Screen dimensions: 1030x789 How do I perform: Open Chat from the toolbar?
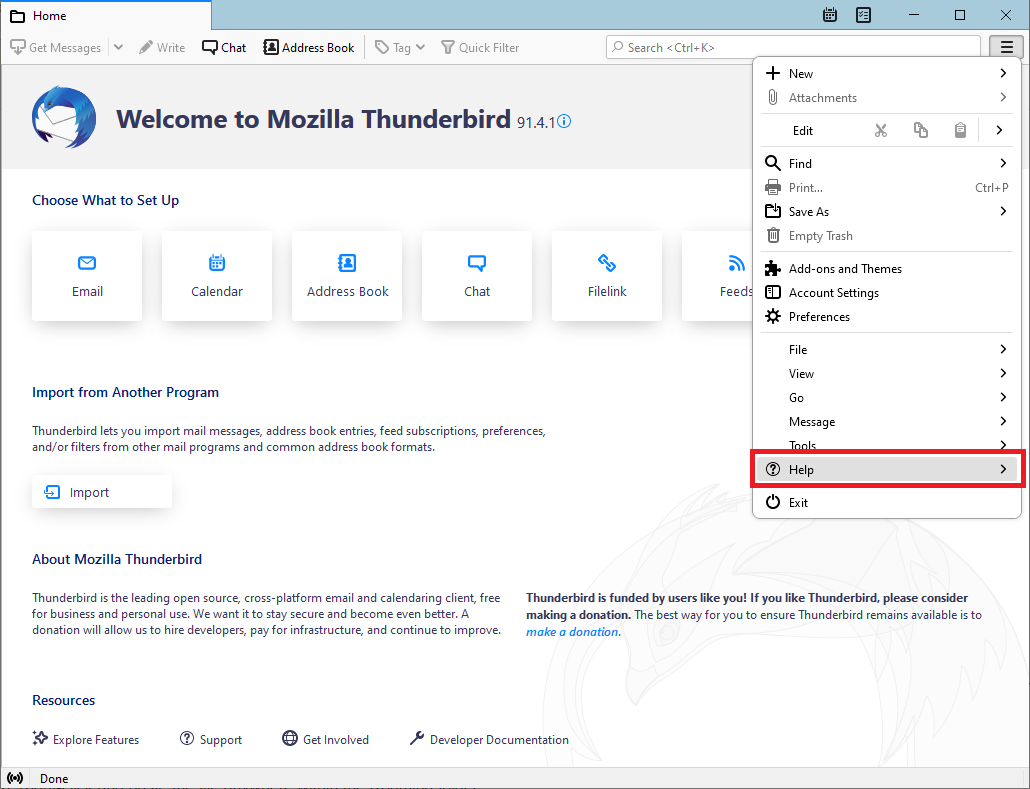pos(224,47)
